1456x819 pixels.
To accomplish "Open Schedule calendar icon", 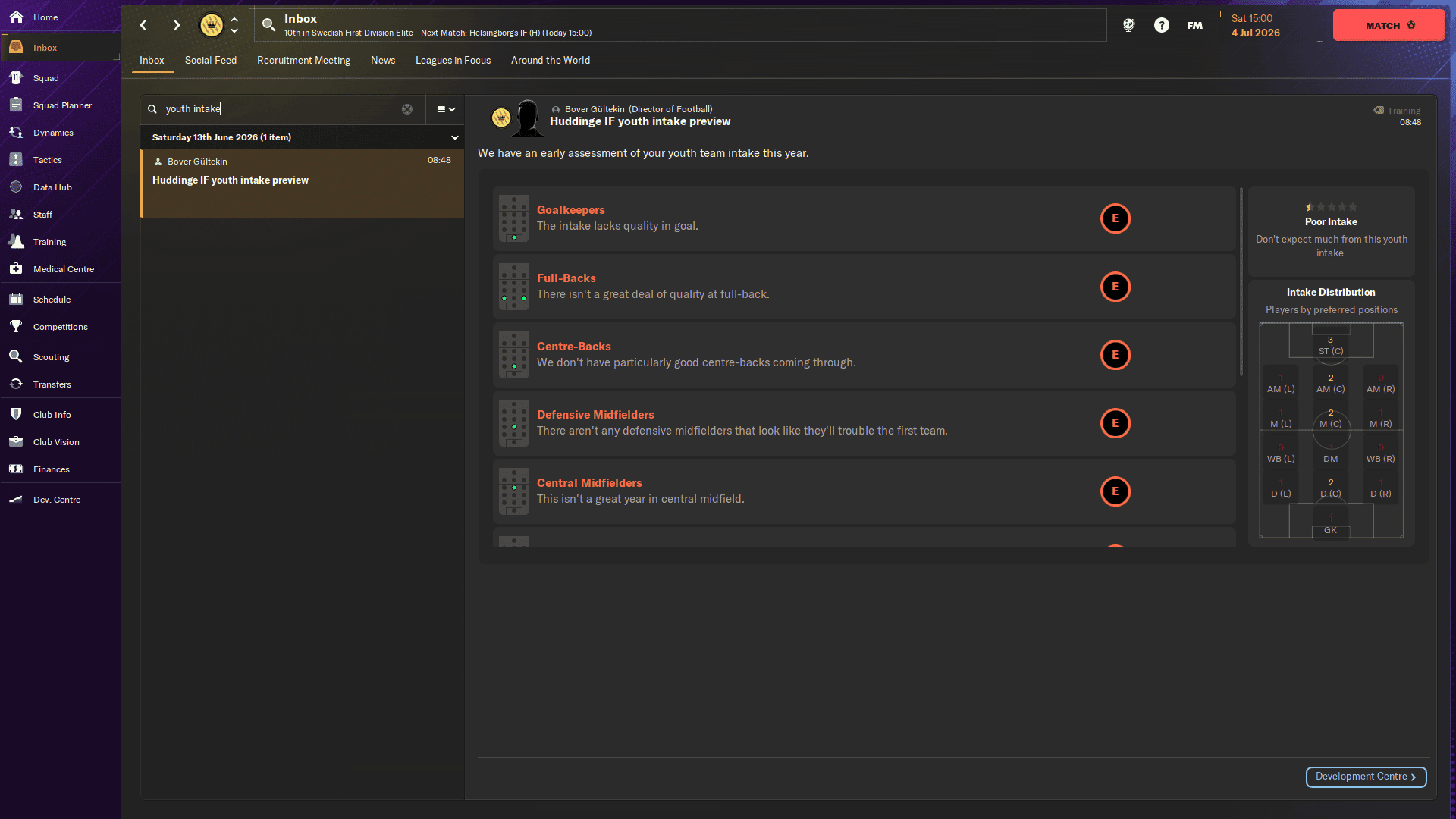I will click(x=16, y=299).
